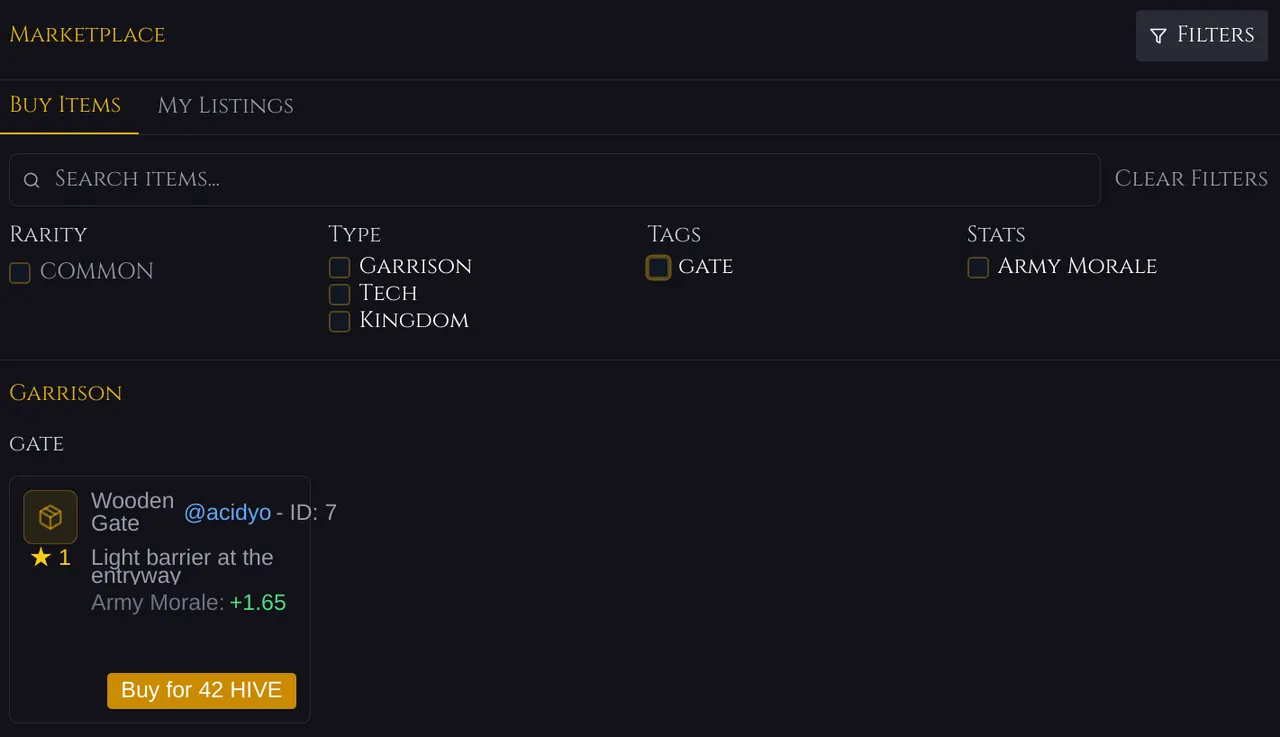Toggle the Common rarity checkbox

pyautogui.click(x=20, y=272)
